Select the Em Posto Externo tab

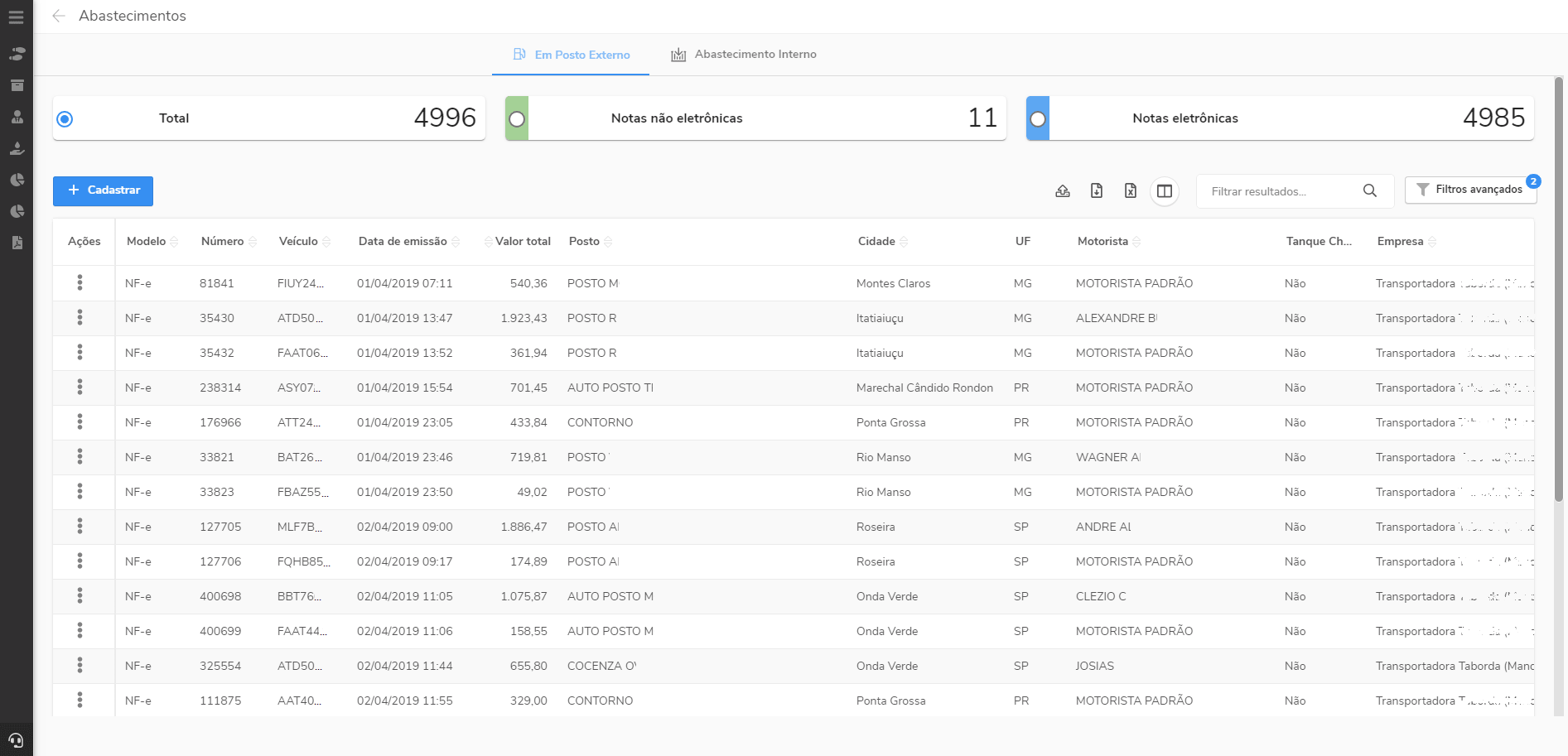click(x=572, y=55)
